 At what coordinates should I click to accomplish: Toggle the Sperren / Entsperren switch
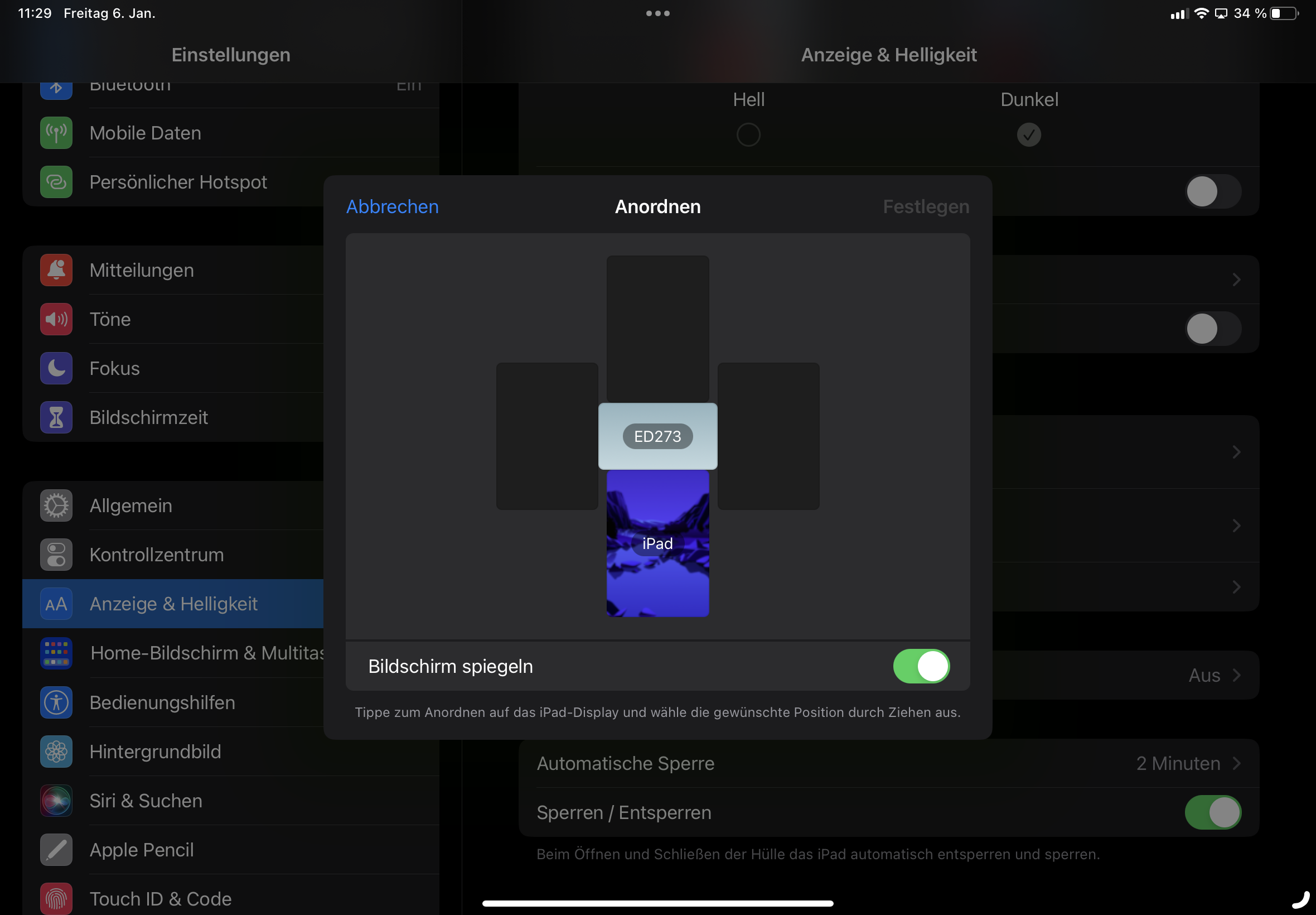1212,812
